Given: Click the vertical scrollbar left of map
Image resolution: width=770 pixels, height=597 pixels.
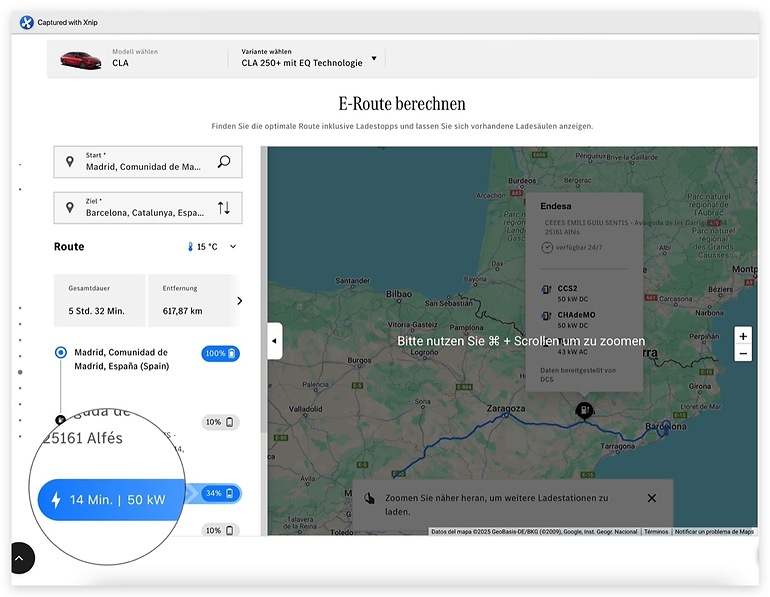Looking at the screenshot, I should (x=264, y=290).
